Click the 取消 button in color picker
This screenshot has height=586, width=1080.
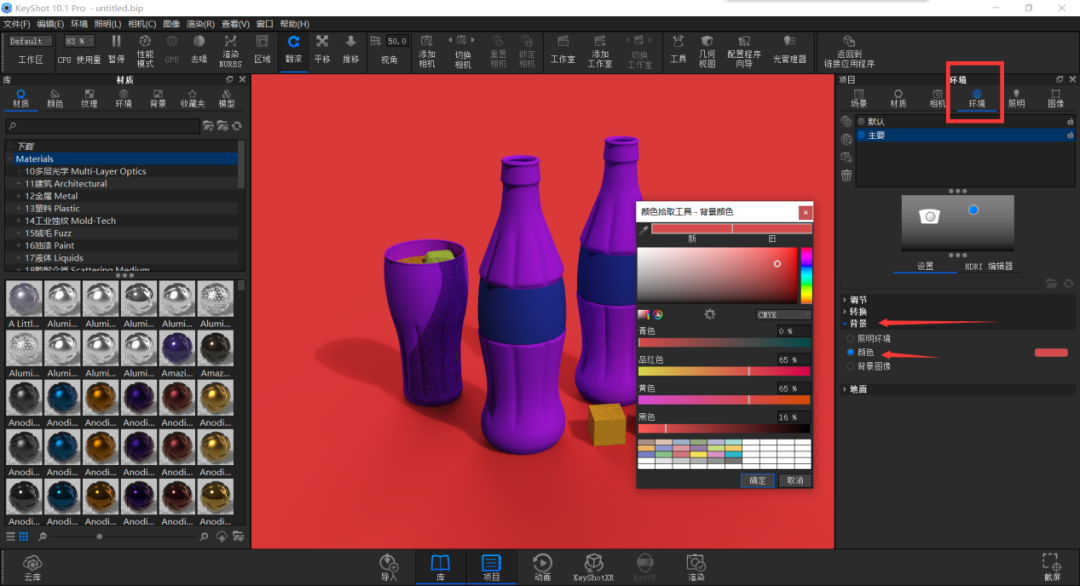tap(795, 481)
